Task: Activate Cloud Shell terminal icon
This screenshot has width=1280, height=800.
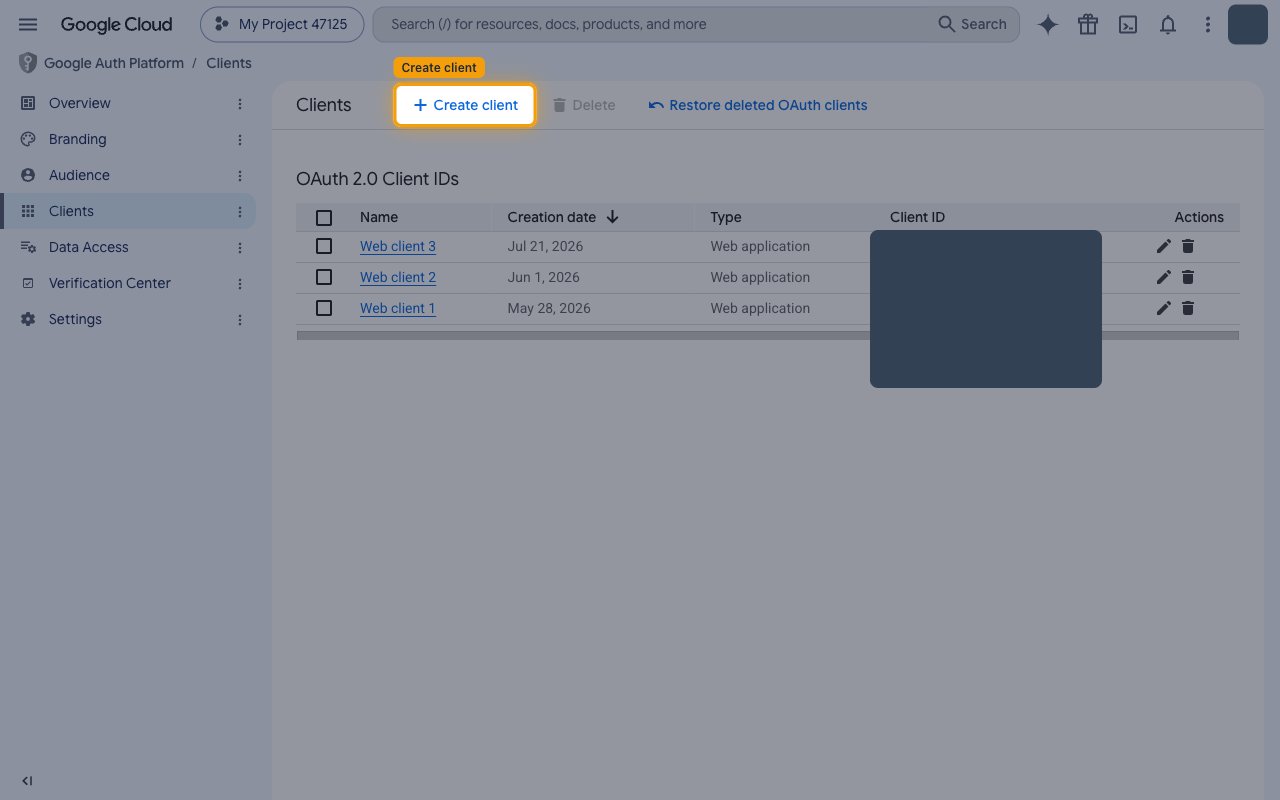Action: [1128, 25]
